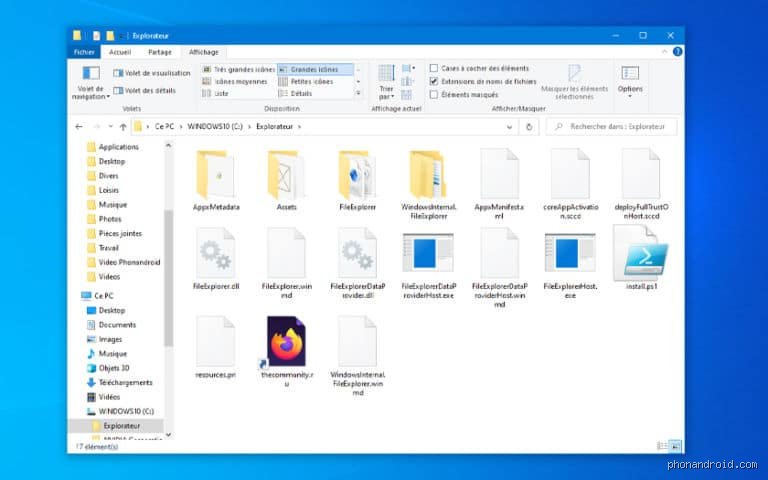
Task: Select FileExplorerDataProviderHost.exe application icon
Action: [x=428, y=253]
